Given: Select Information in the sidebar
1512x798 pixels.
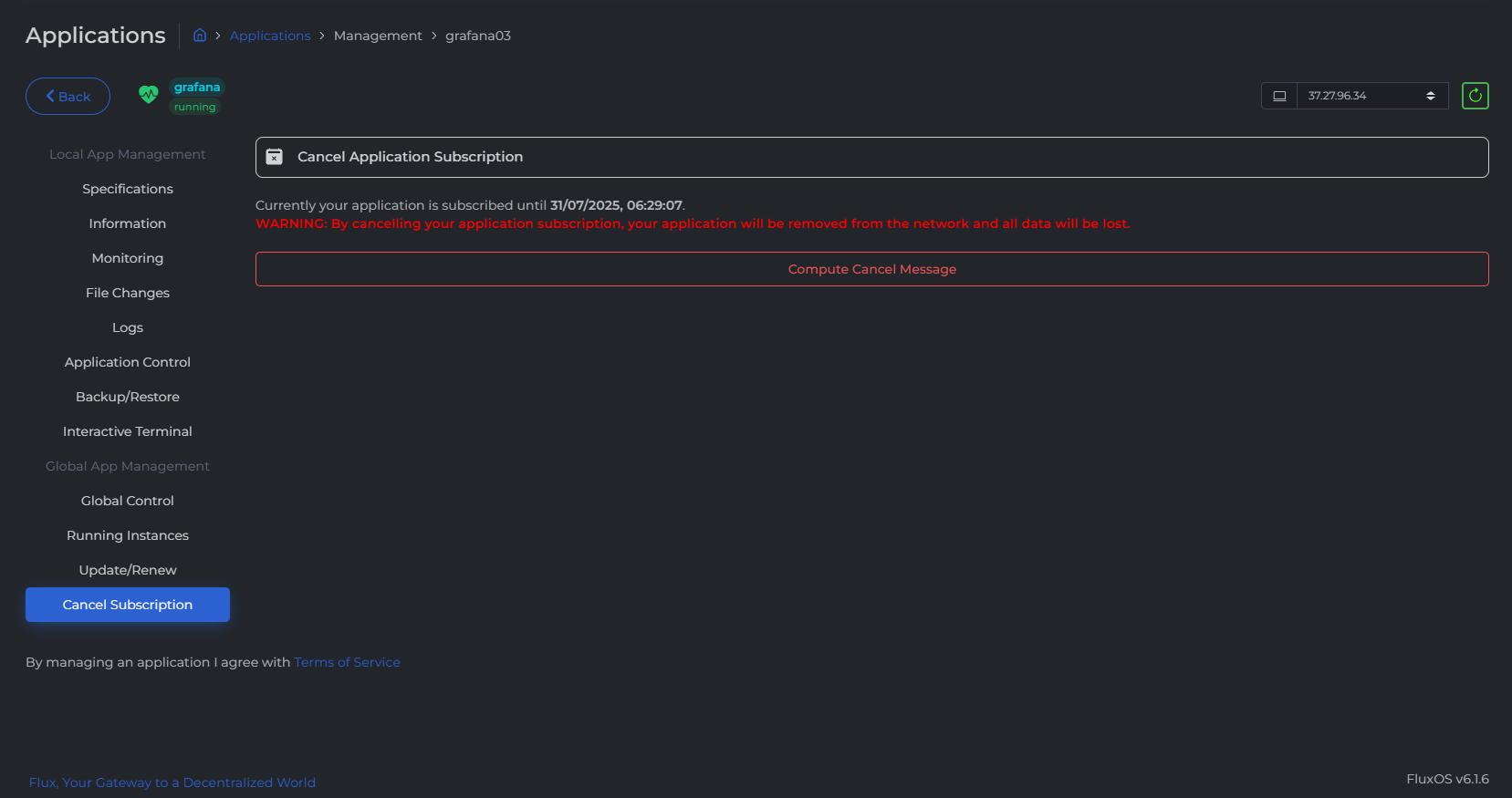Looking at the screenshot, I should click(x=128, y=223).
